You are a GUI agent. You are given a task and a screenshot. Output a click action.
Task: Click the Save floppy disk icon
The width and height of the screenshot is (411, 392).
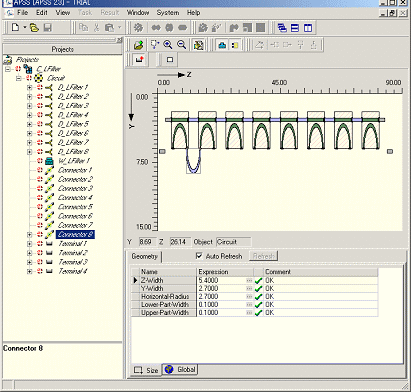48,27
